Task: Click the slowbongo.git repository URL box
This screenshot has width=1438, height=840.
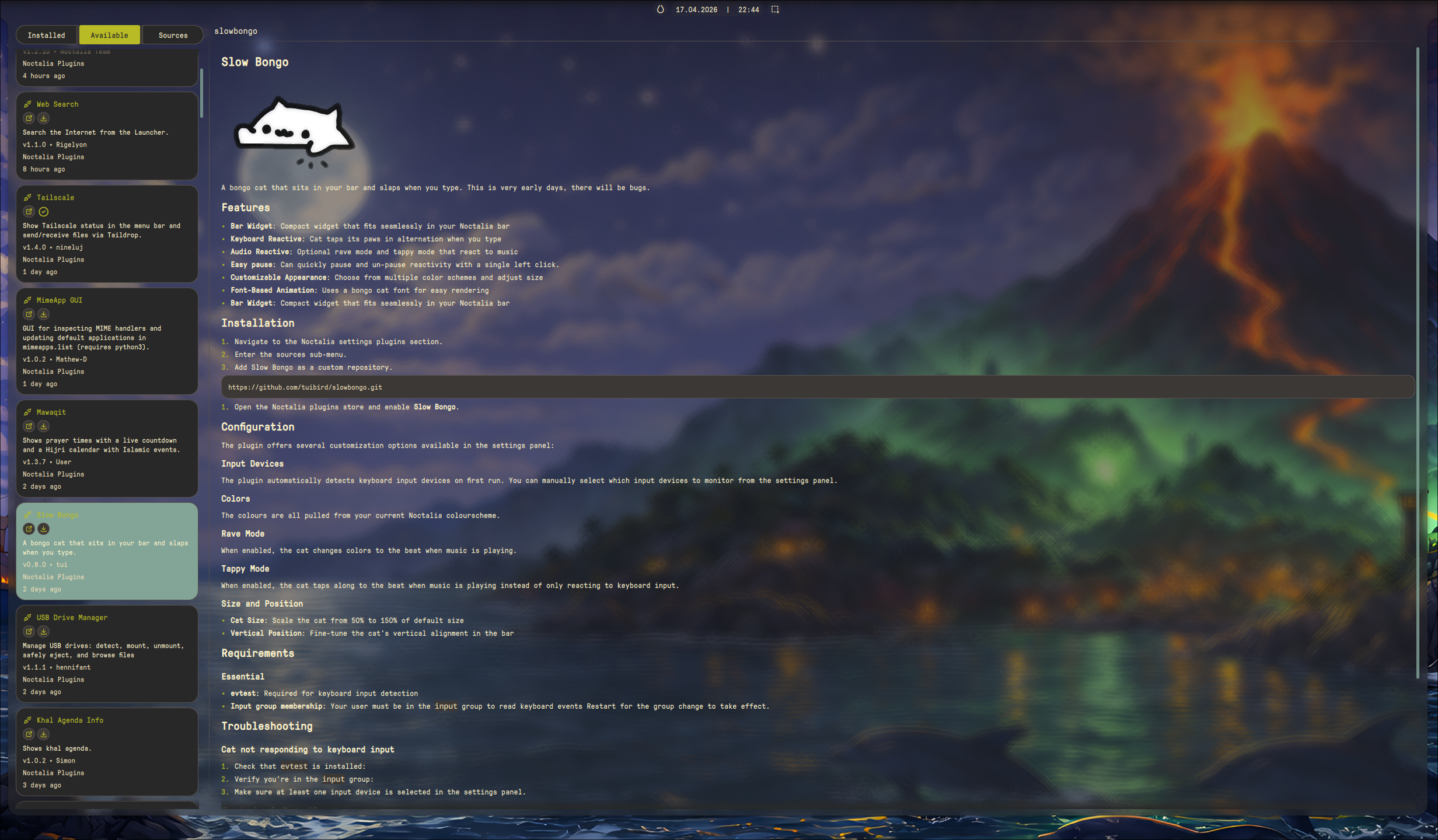Action: click(818, 387)
